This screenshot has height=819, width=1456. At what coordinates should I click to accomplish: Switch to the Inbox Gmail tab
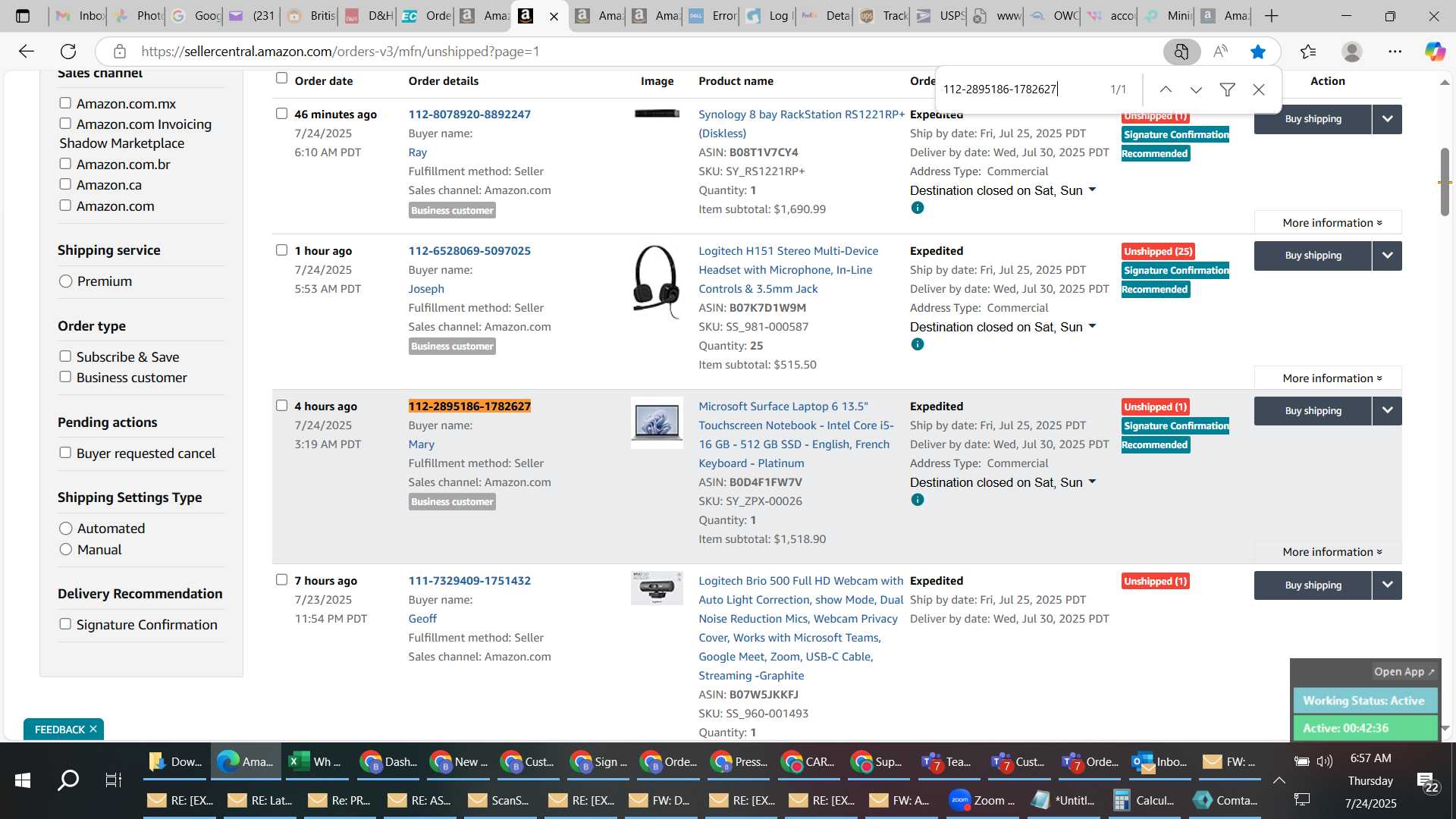coord(79,16)
